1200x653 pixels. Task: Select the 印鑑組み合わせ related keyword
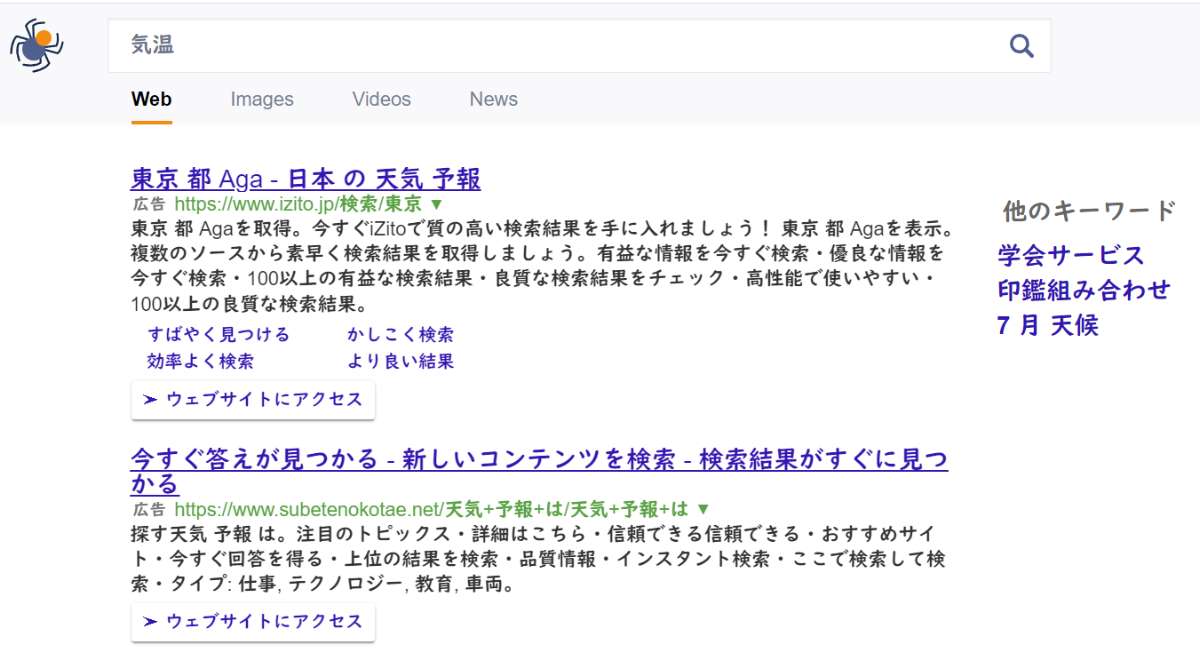1083,290
